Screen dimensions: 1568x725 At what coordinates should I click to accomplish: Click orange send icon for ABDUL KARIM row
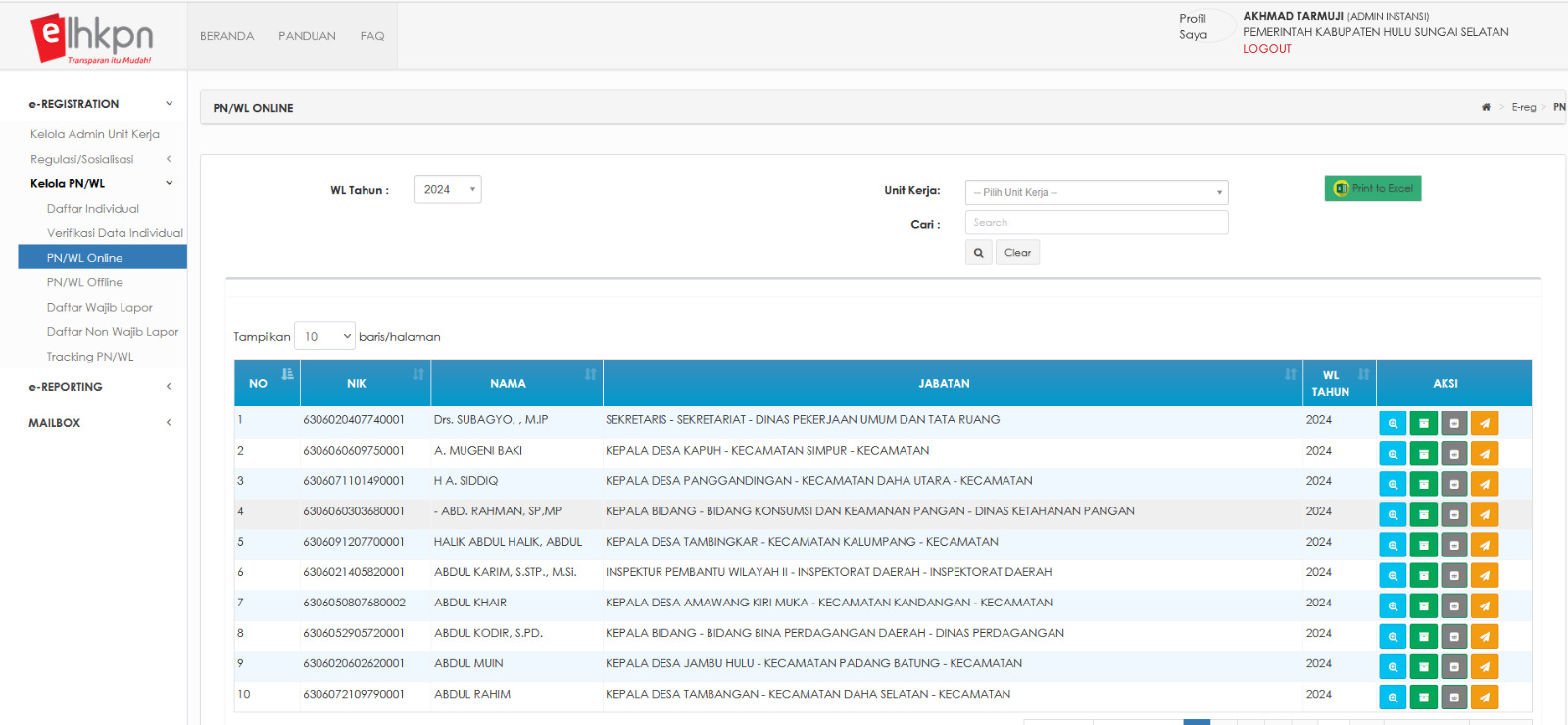click(x=1485, y=575)
